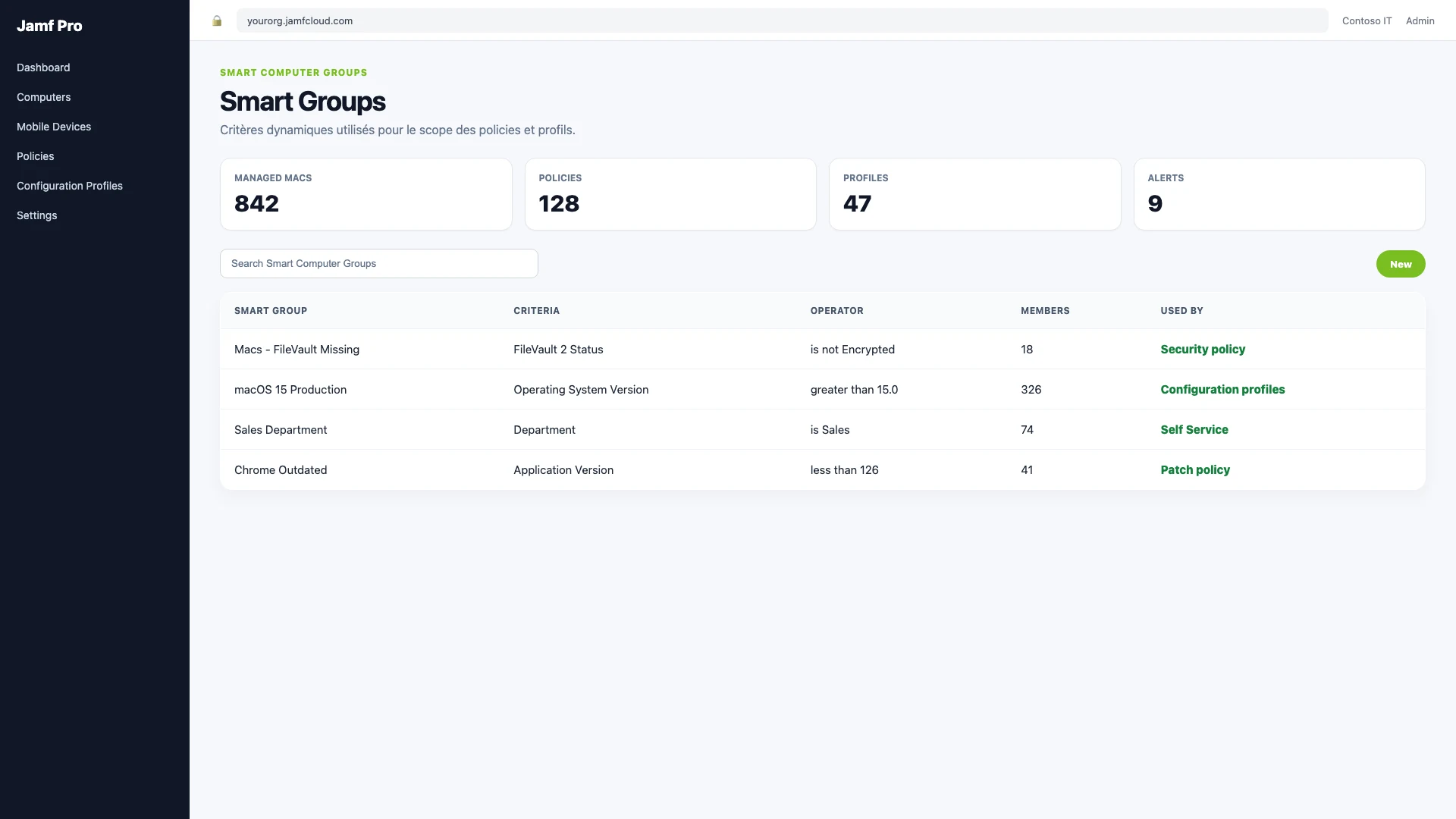Open the Security policy link
This screenshot has height=819, width=1456.
pos(1203,350)
